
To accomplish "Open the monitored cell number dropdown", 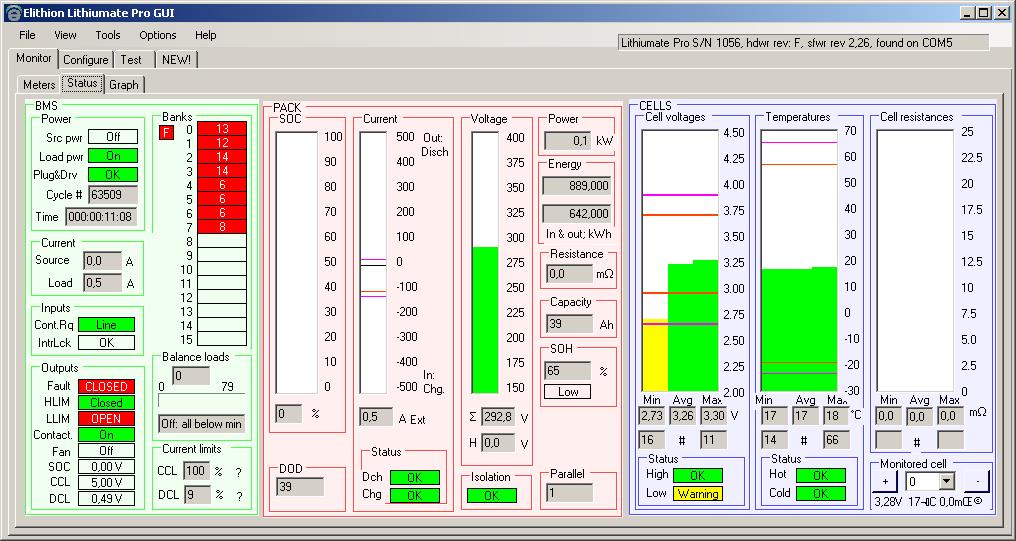I will click(947, 481).
